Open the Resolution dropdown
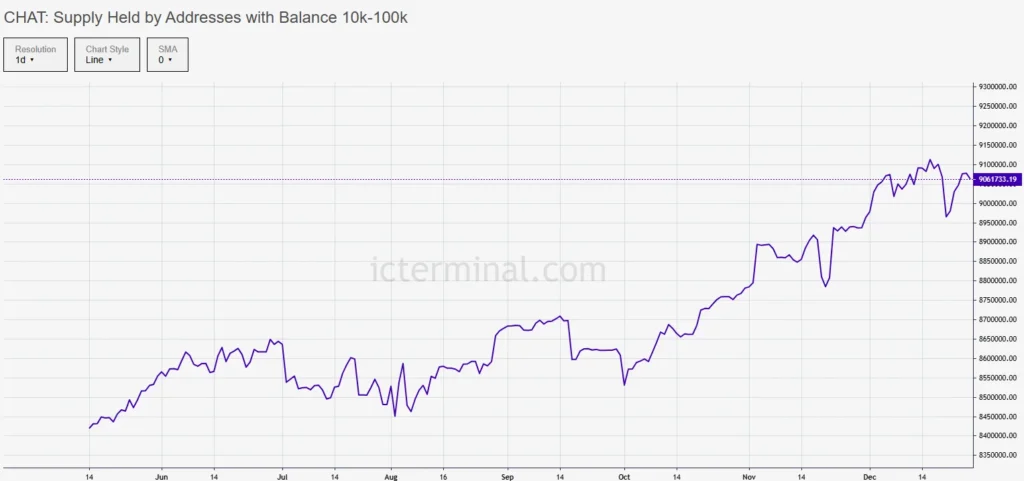Image resolution: width=1024 pixels, height=481 pixels. 35,54
